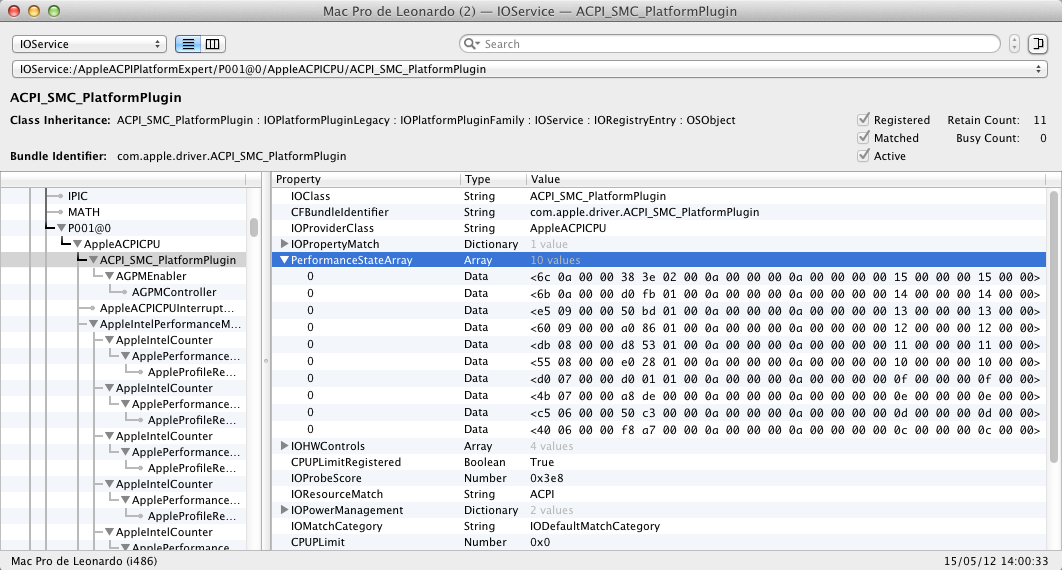Select the CFBundleIdentifier property row
The width and height of the screenshot is (1062, 570).
(x=659, y=212)
